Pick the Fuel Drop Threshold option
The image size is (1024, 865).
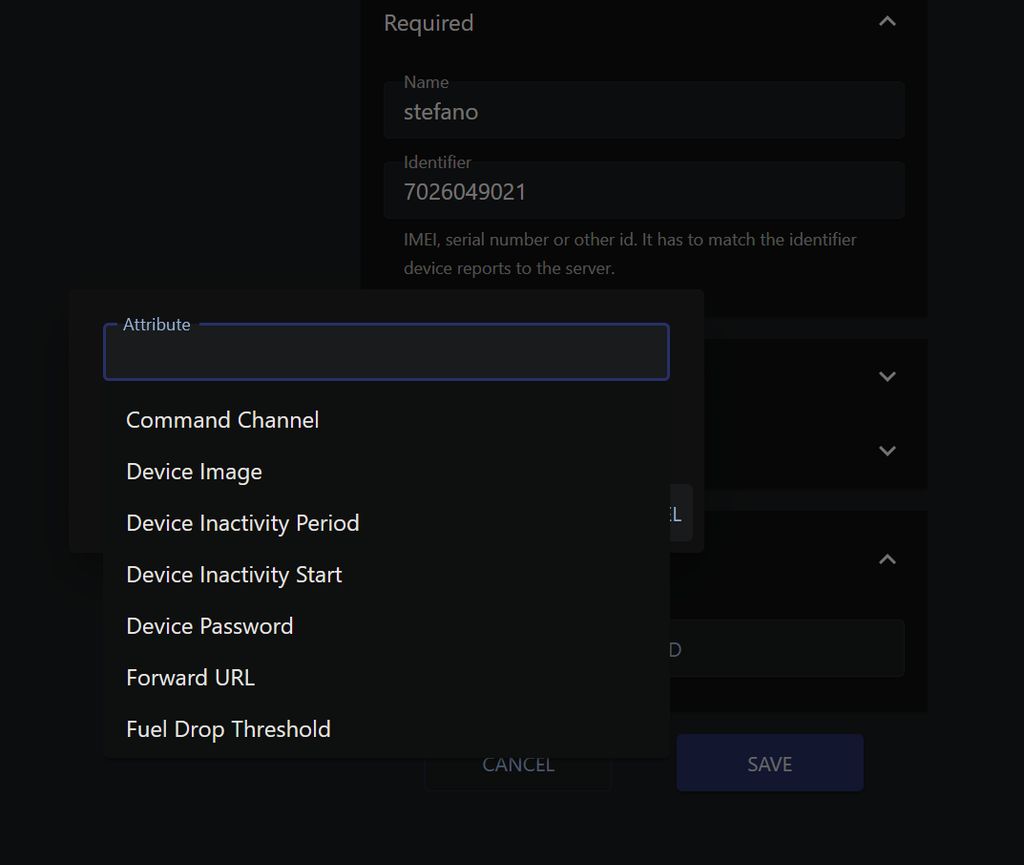(228, 729)
